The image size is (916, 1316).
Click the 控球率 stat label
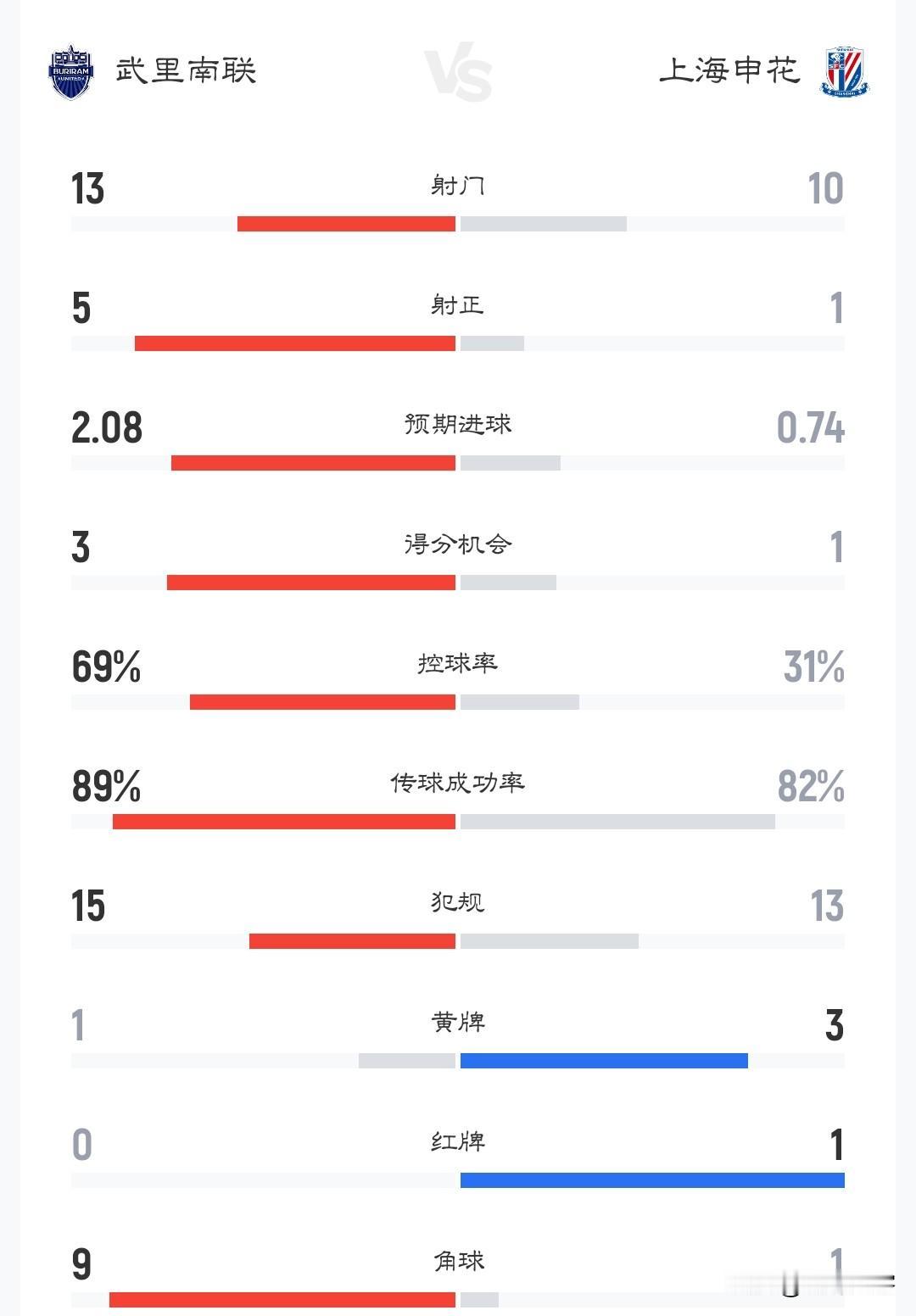click(x=458, y=663)
